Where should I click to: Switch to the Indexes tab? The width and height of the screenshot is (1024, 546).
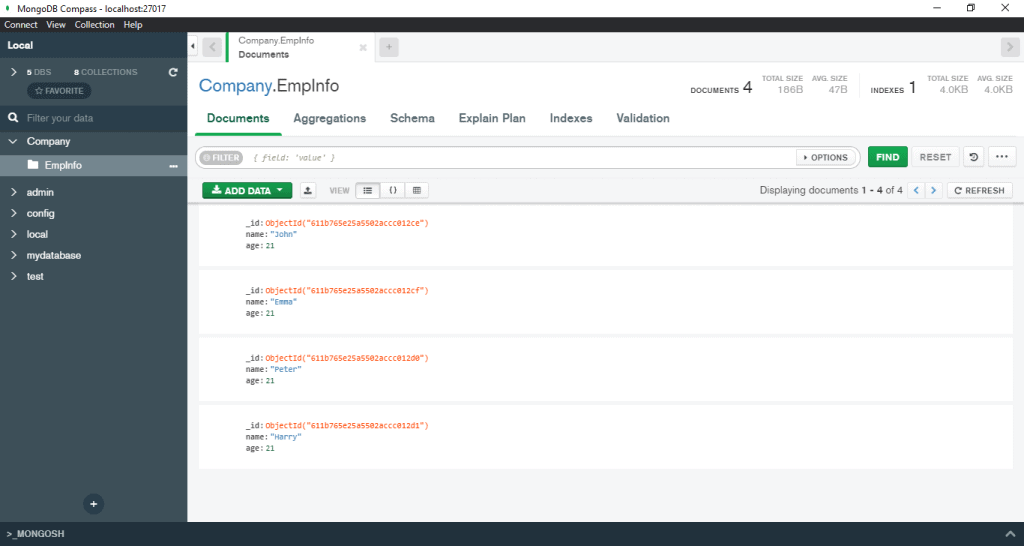(571, 118)
